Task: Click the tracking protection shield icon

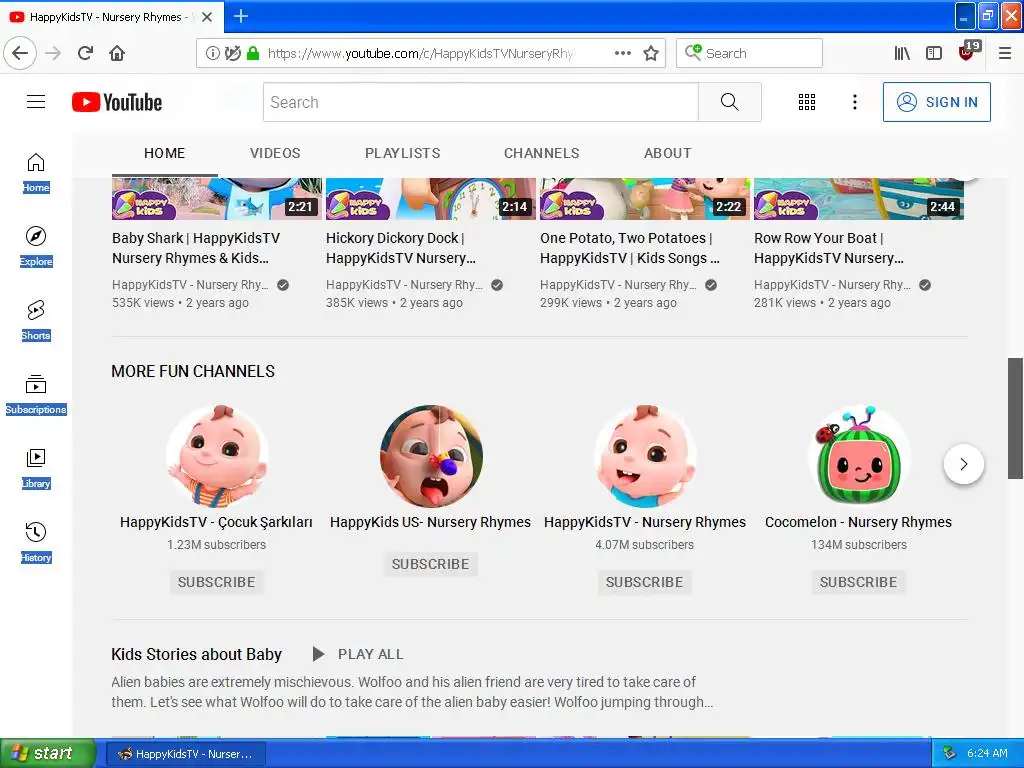Action: [x=232, y=53]
